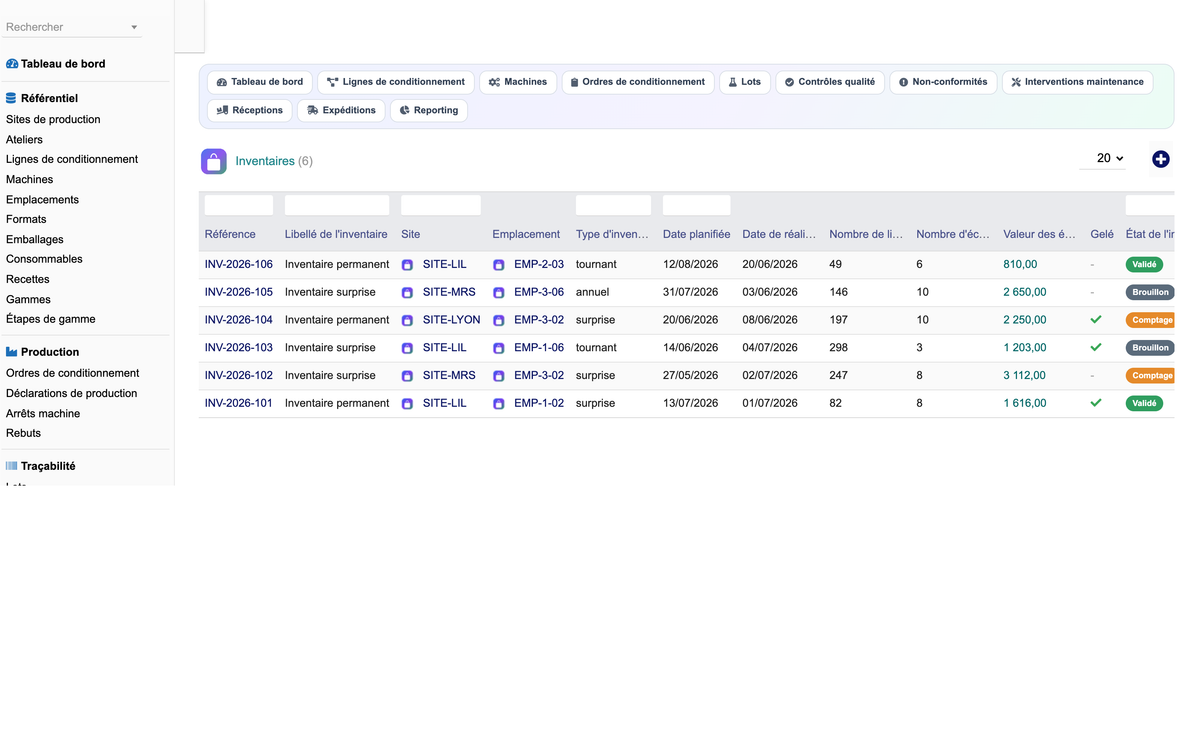
Task: Open Ordres de conditionnement shortcut in top bar
Action: tap(638, 82)
